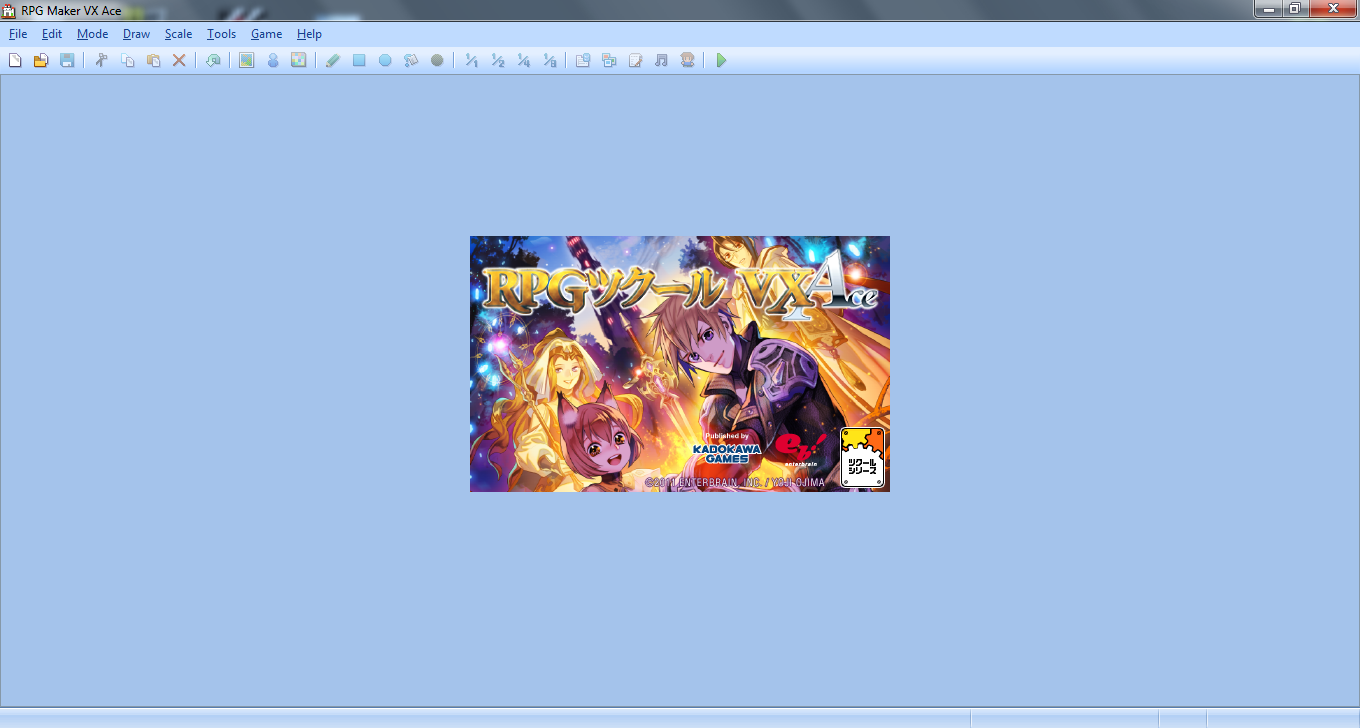The height and width of the screenshot is (728, 1360).
Task: Switch to Region editing mode
Action: point(299,60)
